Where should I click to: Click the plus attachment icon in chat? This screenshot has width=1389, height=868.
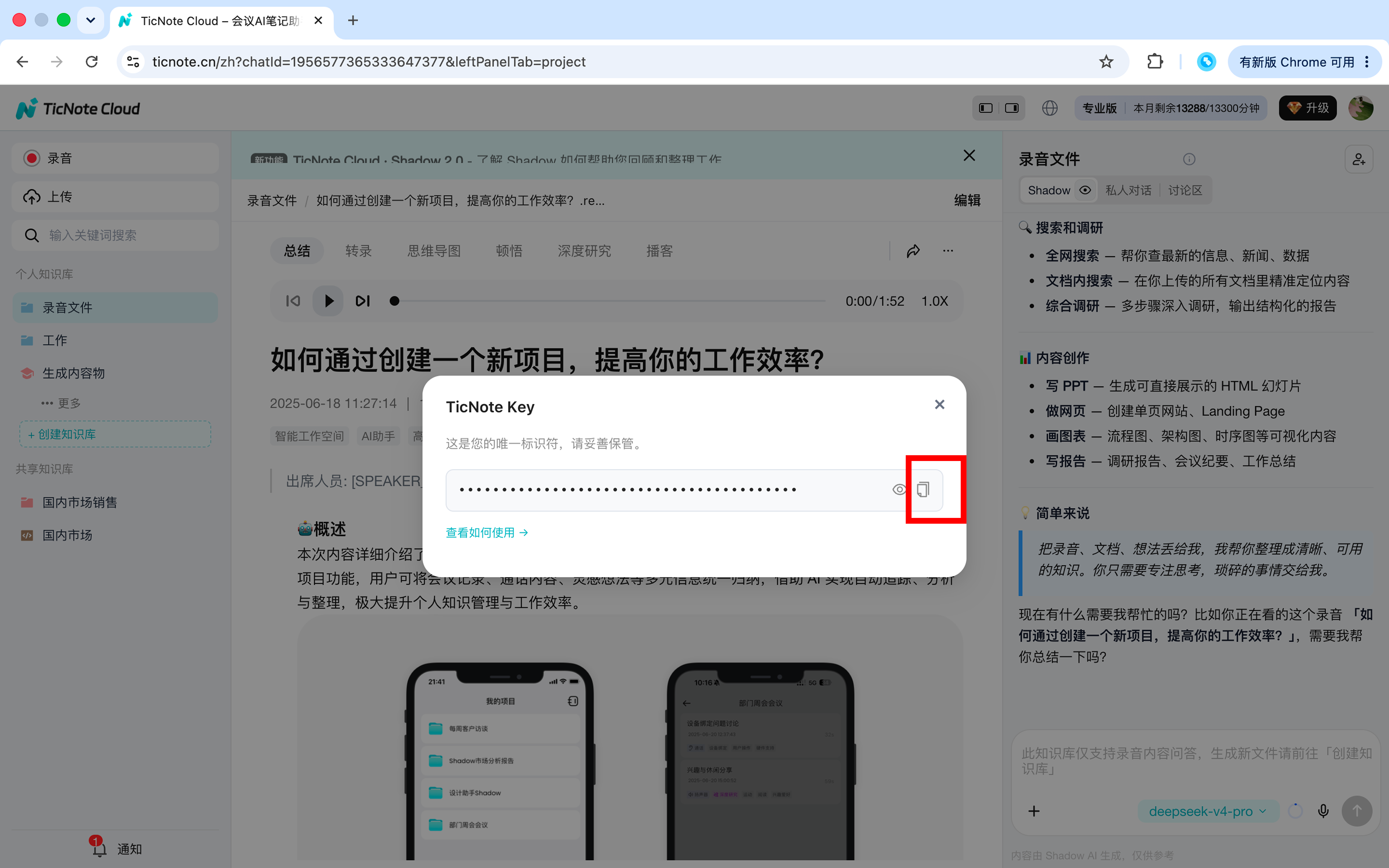1034,811
